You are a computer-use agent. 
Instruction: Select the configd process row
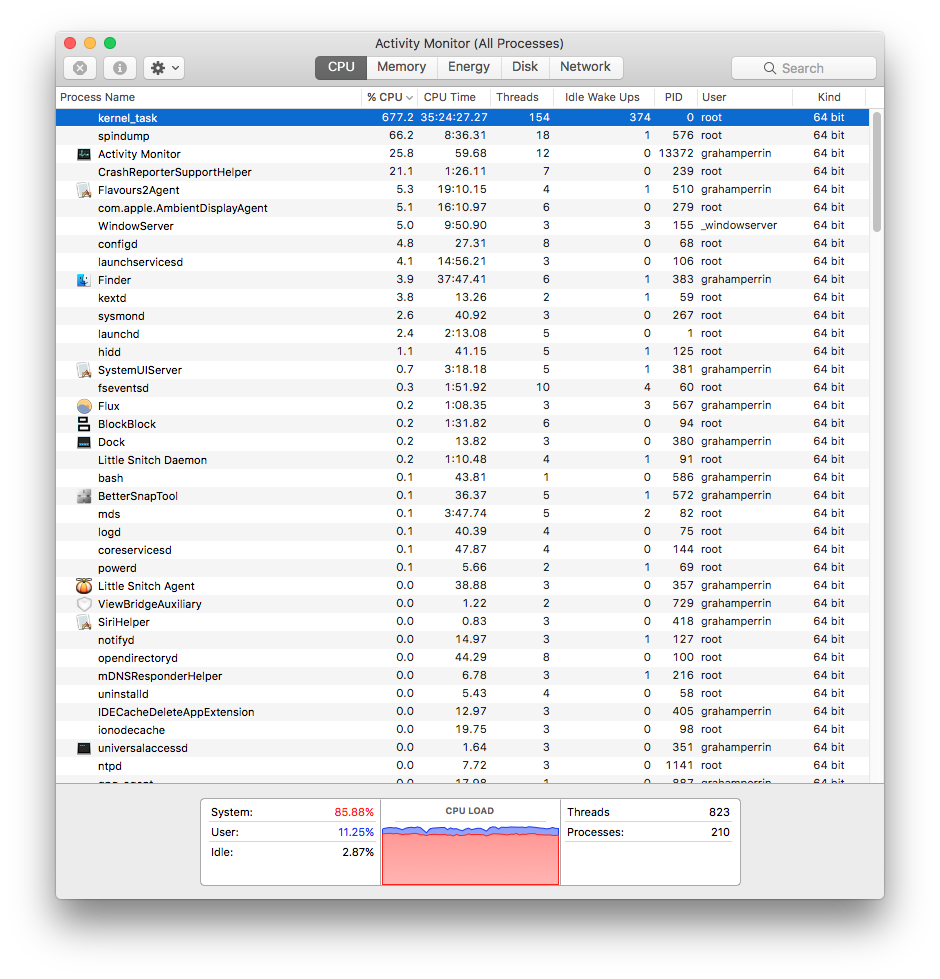pos(463,244)
